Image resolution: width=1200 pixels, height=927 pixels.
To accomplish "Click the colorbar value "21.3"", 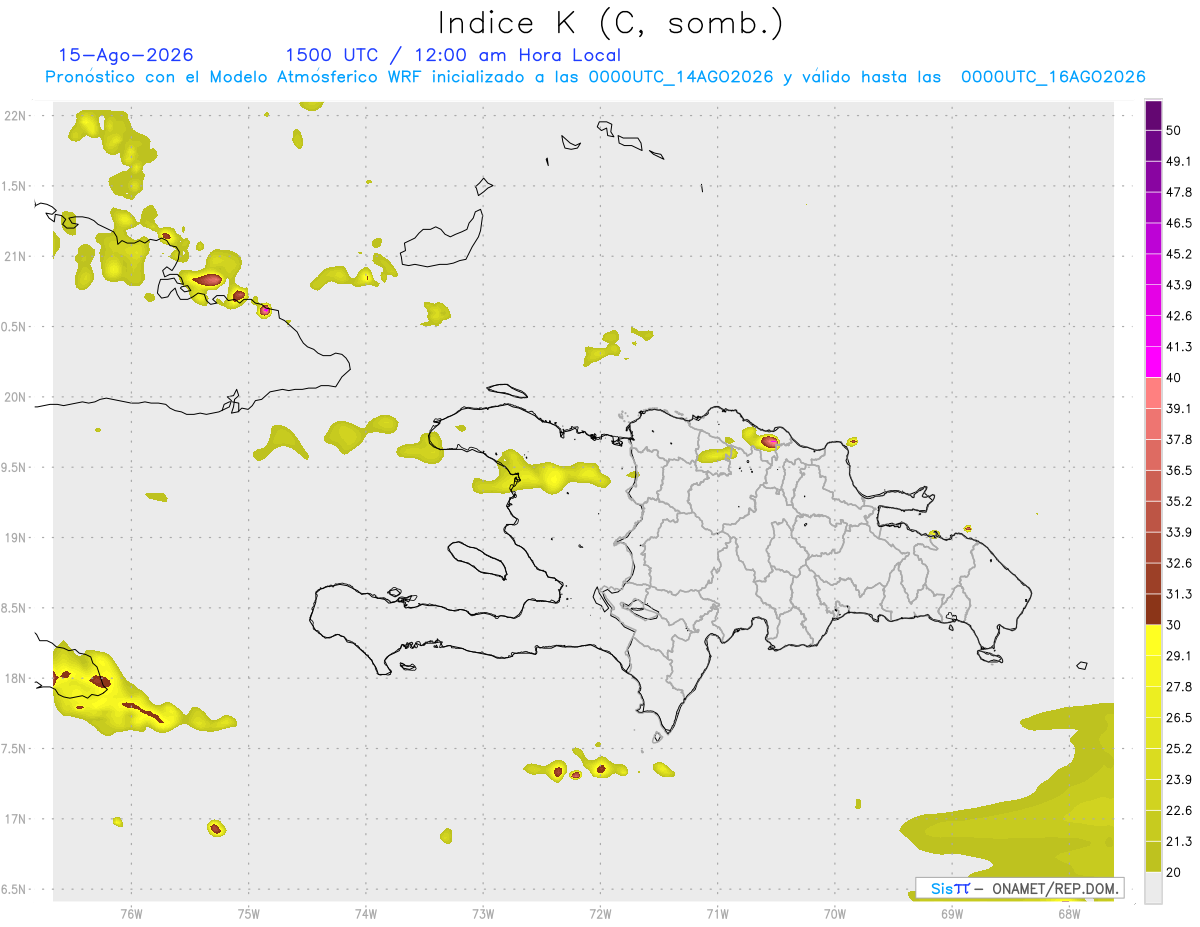I will (x=1179, y=841).
